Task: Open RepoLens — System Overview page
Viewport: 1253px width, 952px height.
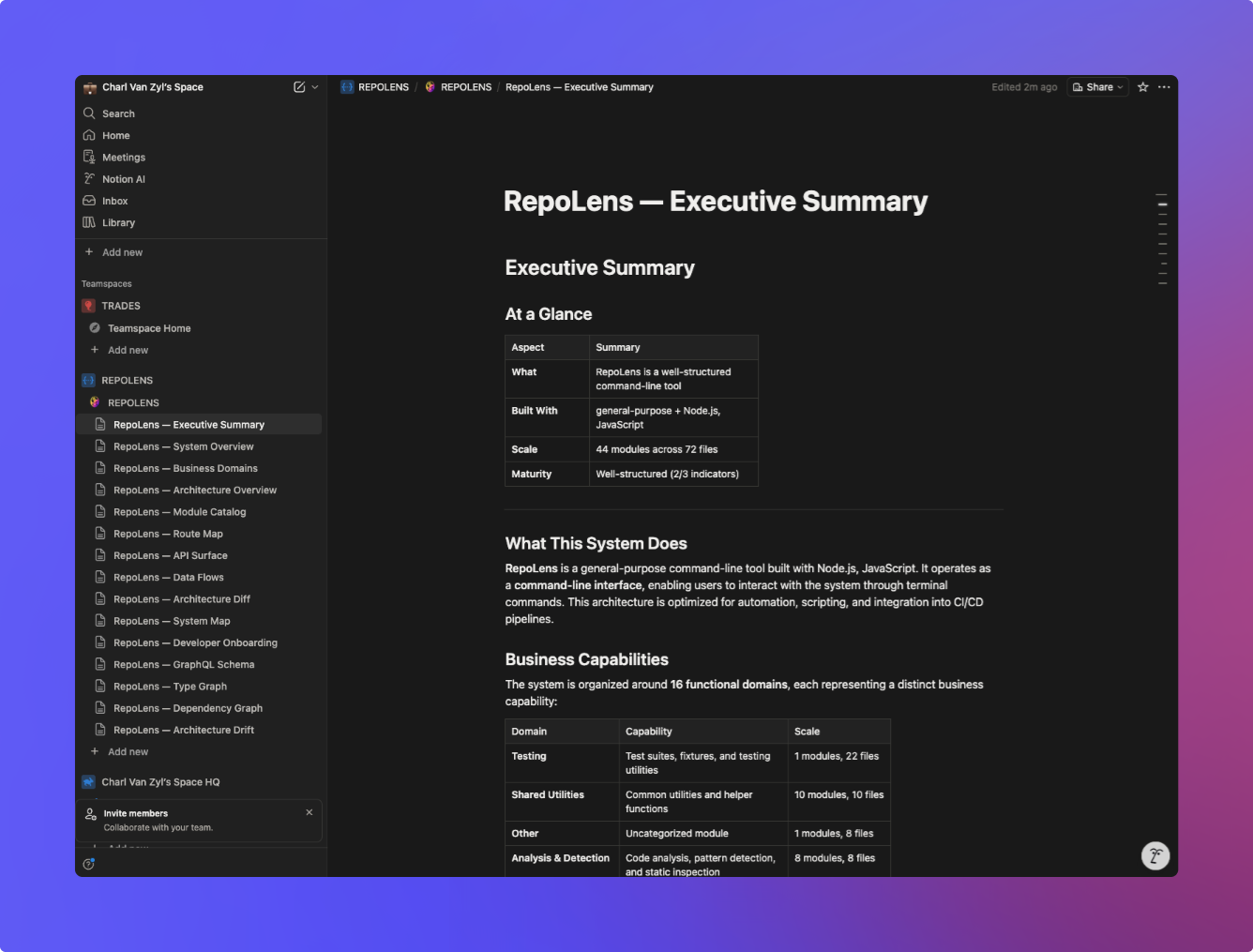Action: (201, 446)
